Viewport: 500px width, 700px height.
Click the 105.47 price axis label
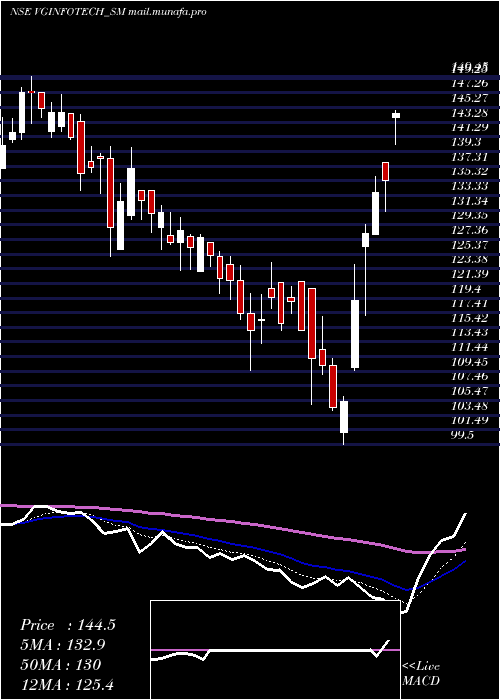click(x=470, y=392)
